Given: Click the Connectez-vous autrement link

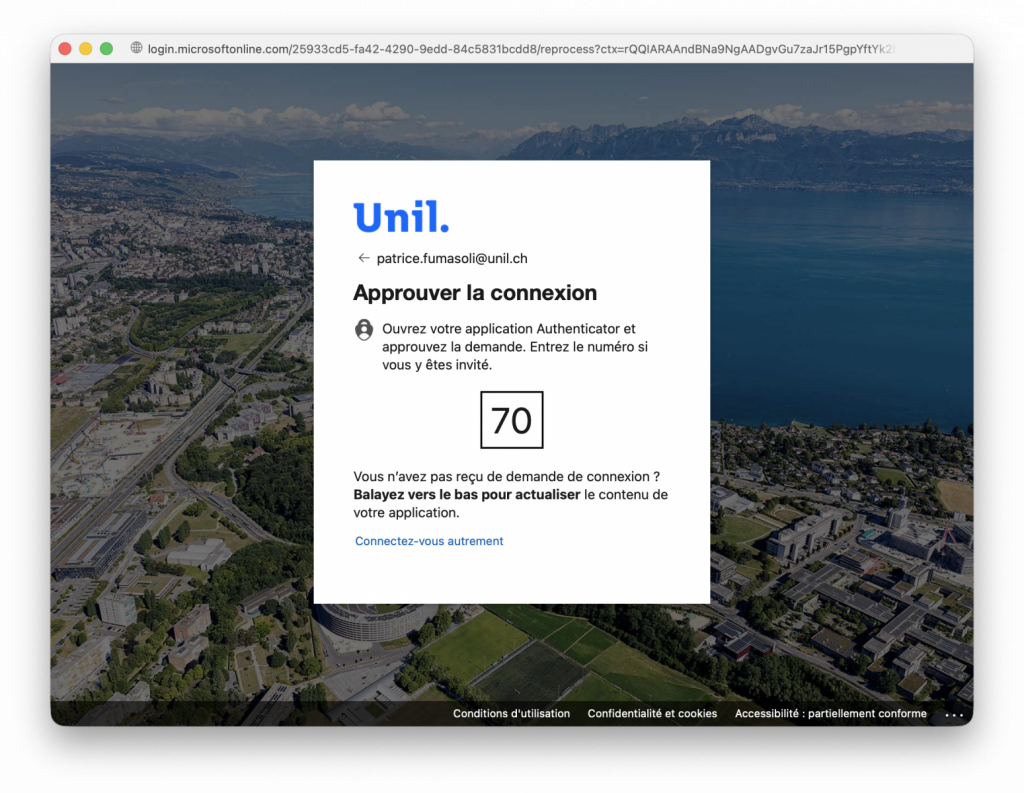Looking at the screenshot, I should (429, 541).
